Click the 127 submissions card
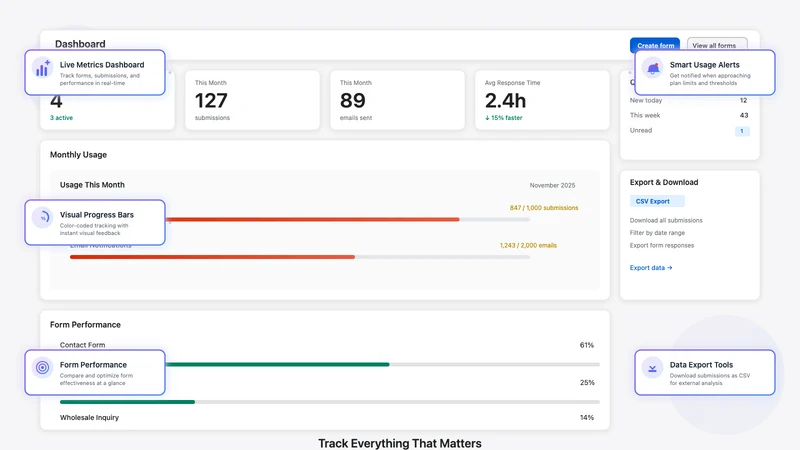The width and height of the screenshot is (800, 450). tap(252, 100)
